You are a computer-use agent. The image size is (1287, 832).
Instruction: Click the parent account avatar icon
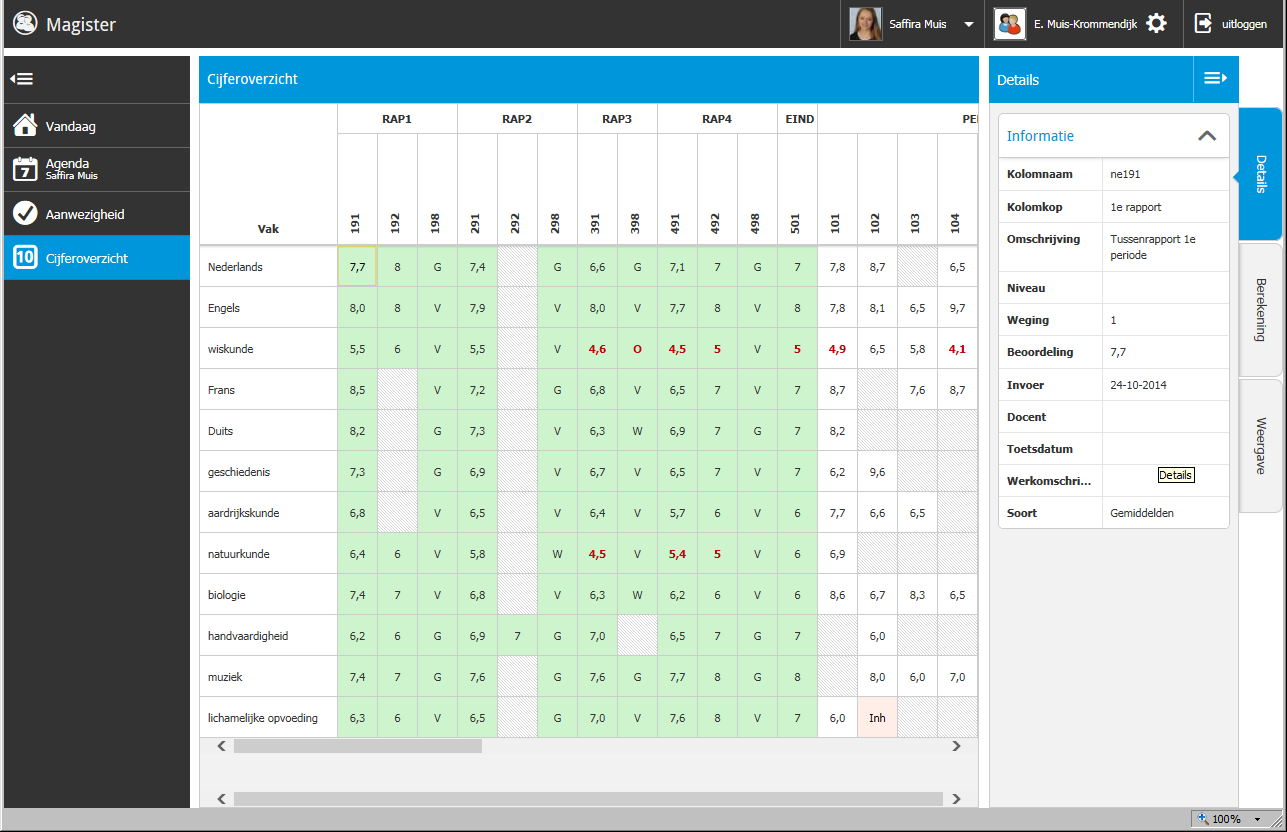pyautogui.click(x=1010, y=24)
